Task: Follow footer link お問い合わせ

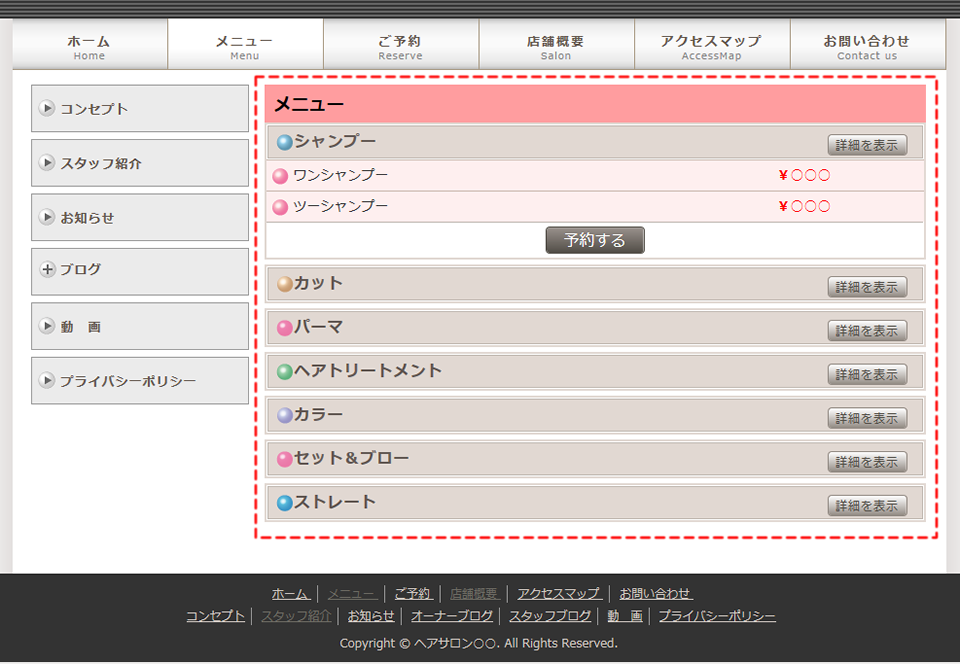Action: (656, 594)
